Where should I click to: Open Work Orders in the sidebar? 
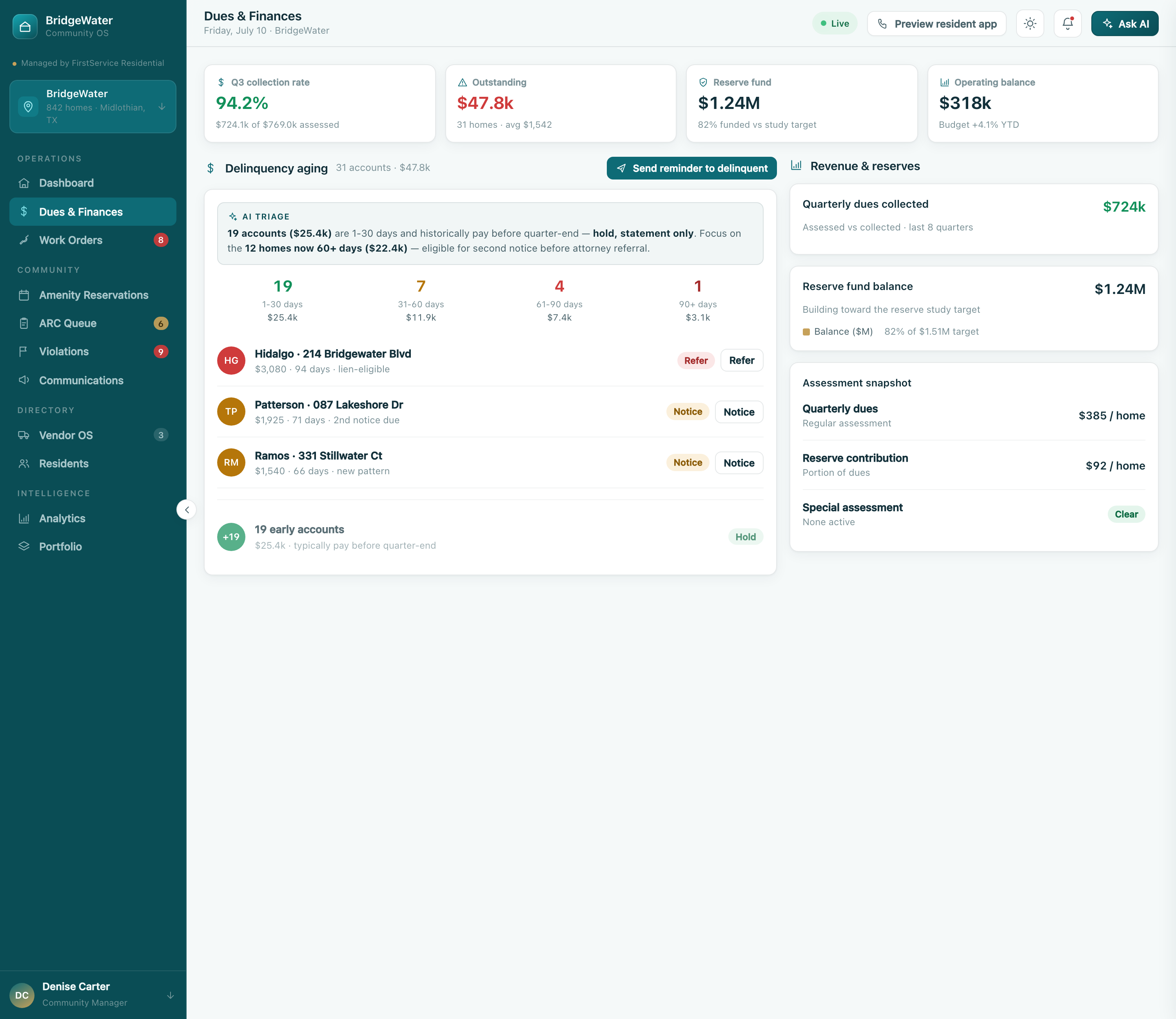[x=93, y=240]
